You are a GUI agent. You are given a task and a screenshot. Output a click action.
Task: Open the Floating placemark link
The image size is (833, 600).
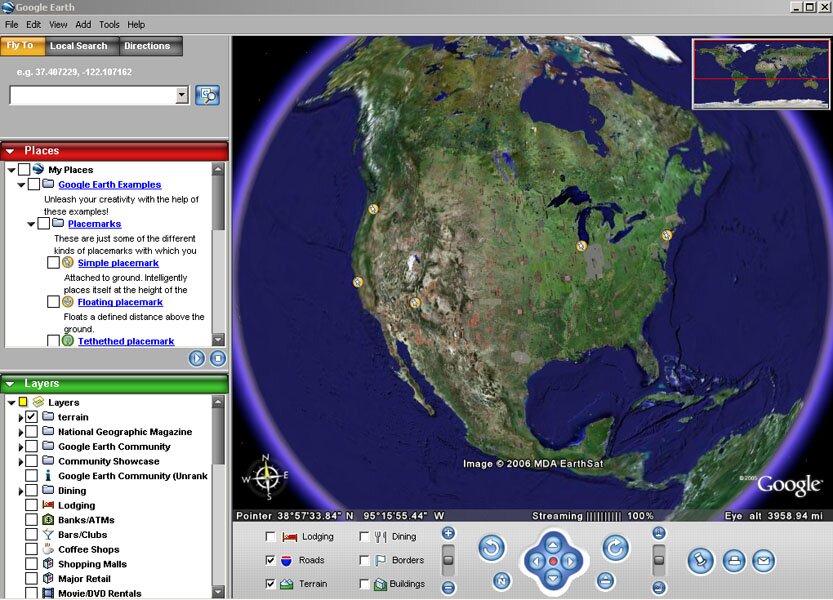(120, 302)
